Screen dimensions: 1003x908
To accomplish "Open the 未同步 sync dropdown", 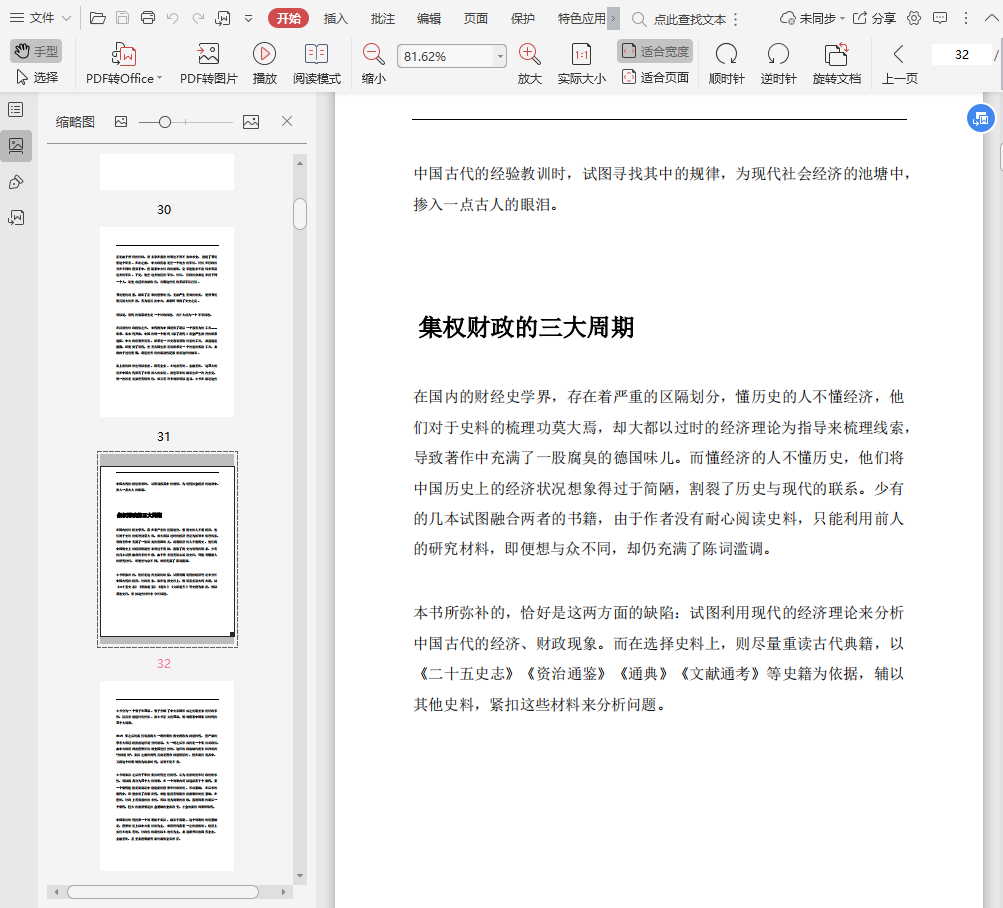I will (812, 18).
